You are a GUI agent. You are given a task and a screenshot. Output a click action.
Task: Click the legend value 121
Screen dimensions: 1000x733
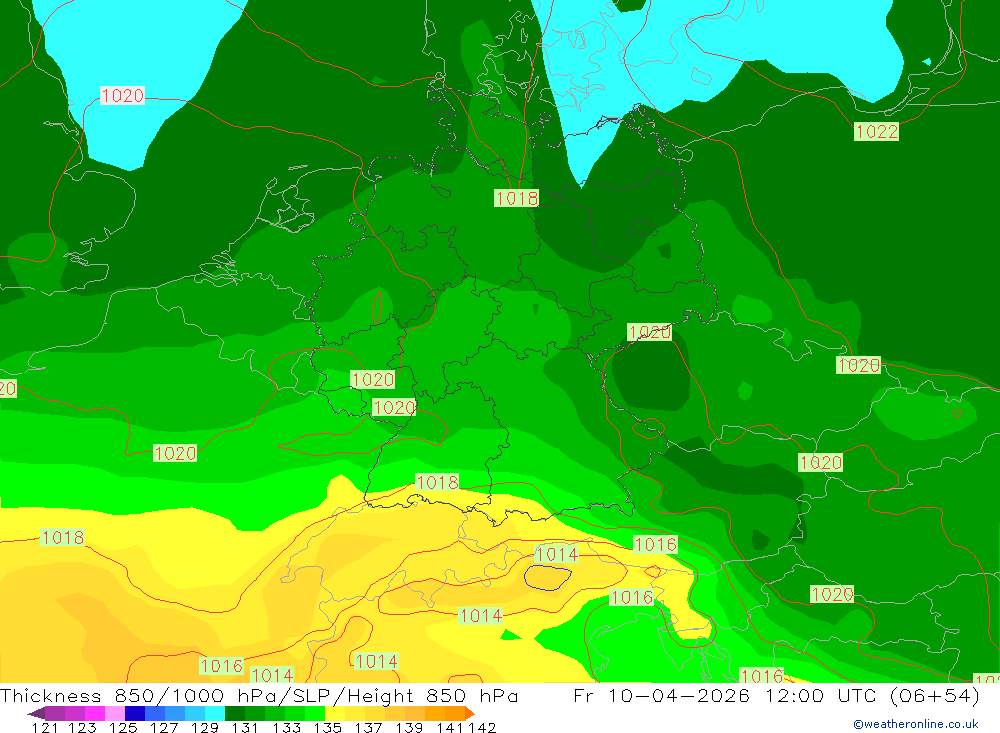(45, 727)
